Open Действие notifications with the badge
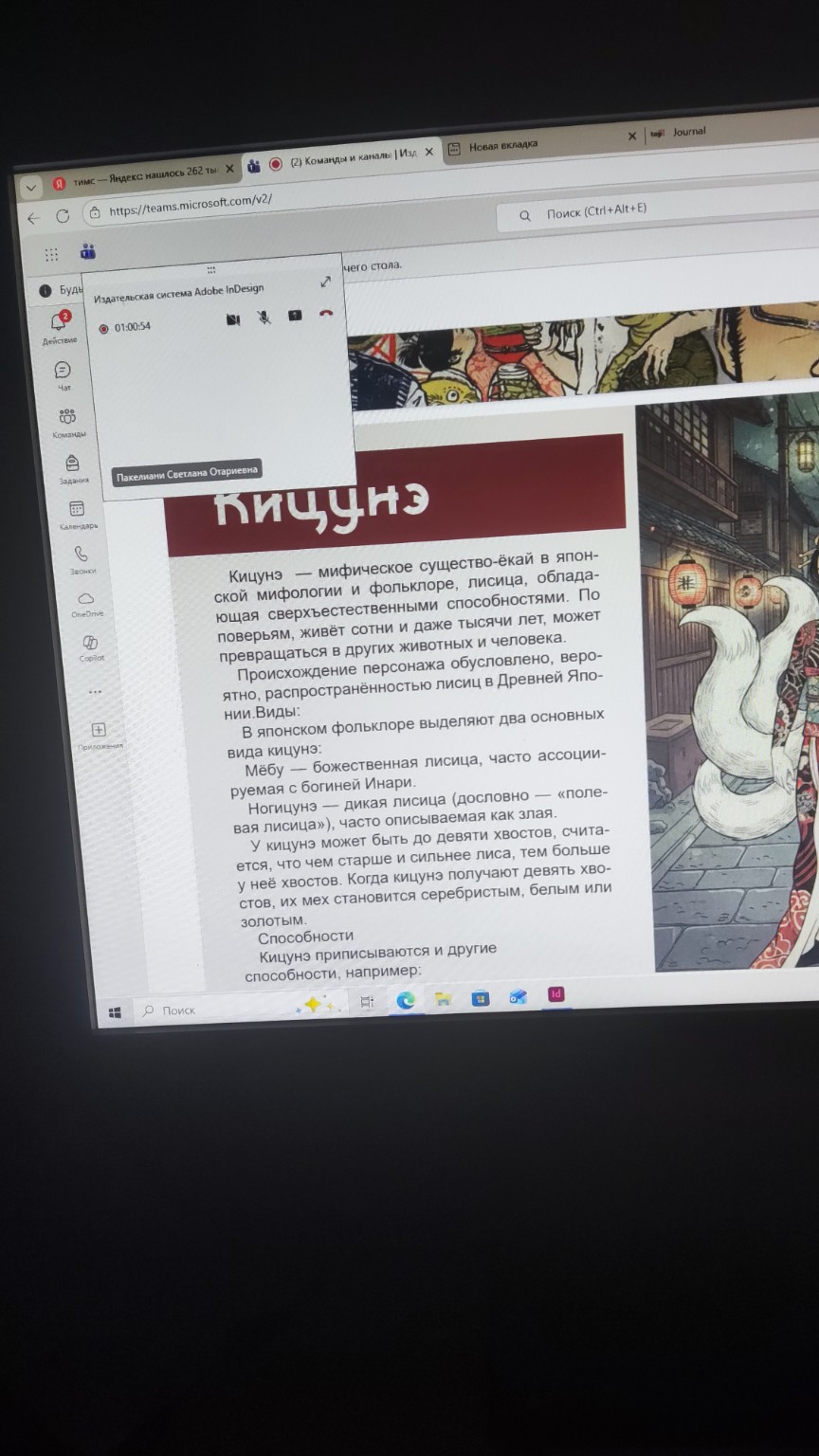Screen dimensions: 819x1456 pos(59,318)
